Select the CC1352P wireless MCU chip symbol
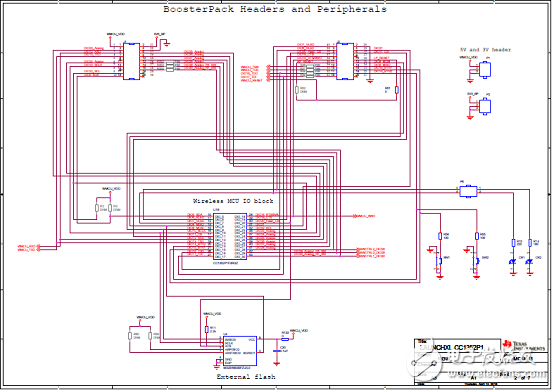This screenshot has height=390, width=554. pyautogui.click(x=230, y=236)
